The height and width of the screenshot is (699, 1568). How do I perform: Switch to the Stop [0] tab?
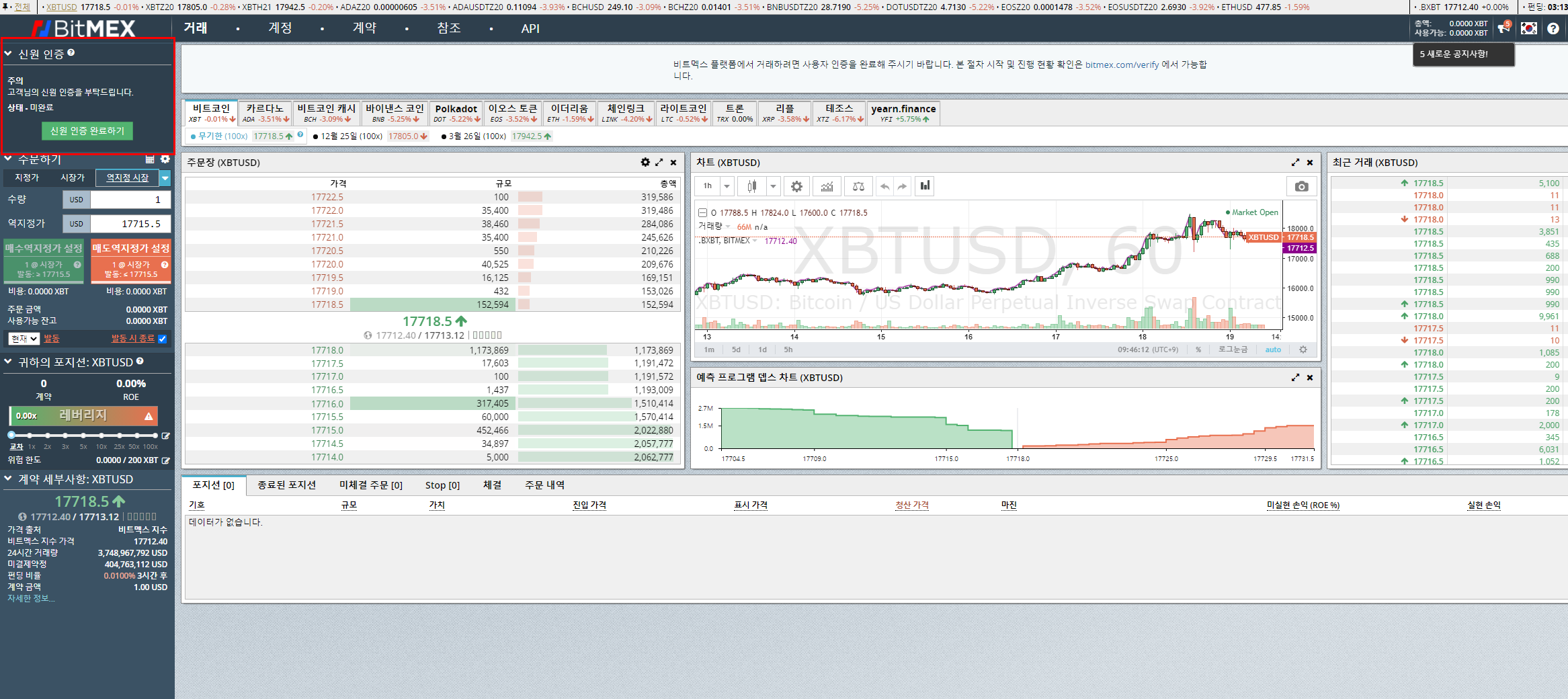coord(442,485)
